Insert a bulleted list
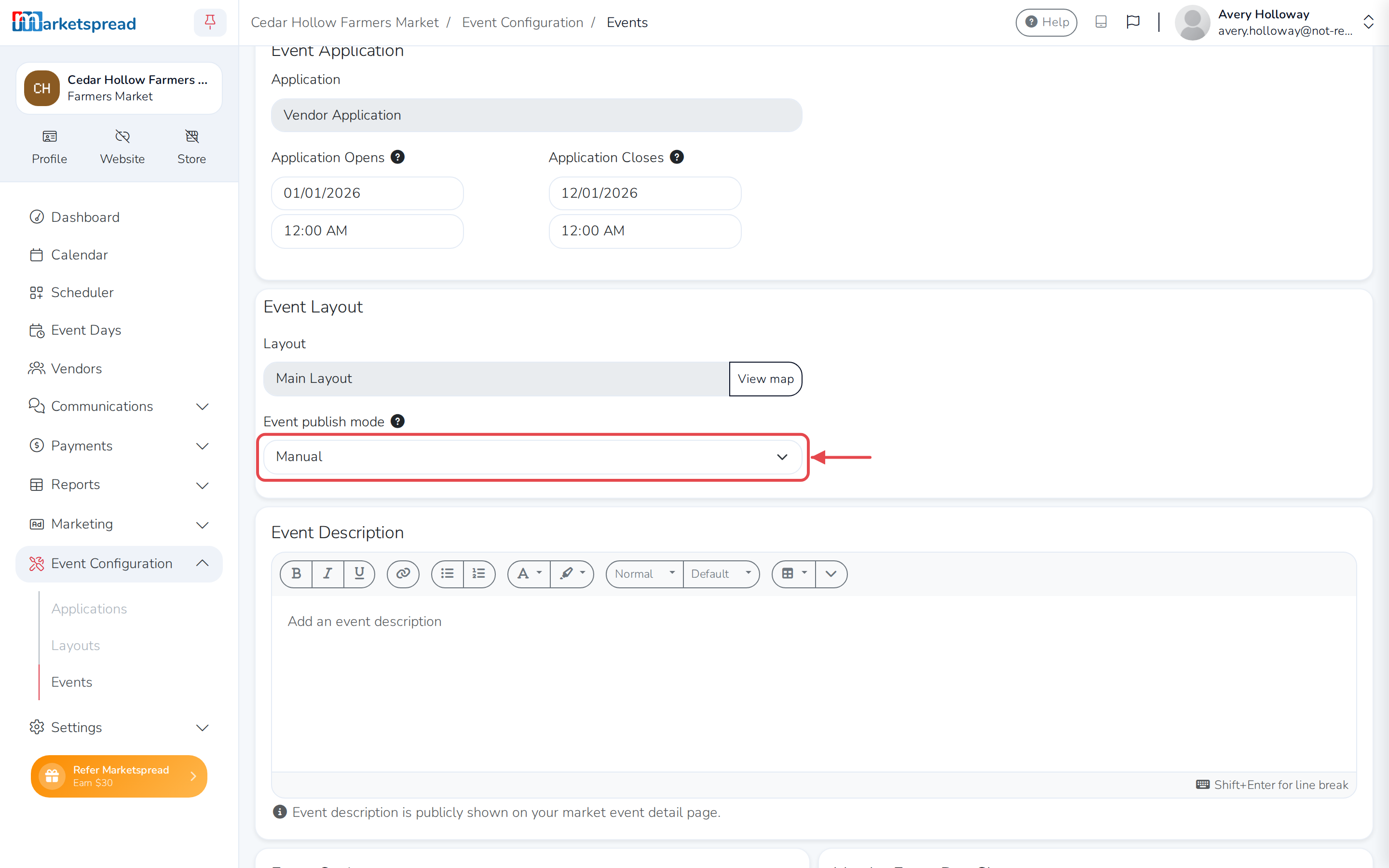 coord(447,573)
